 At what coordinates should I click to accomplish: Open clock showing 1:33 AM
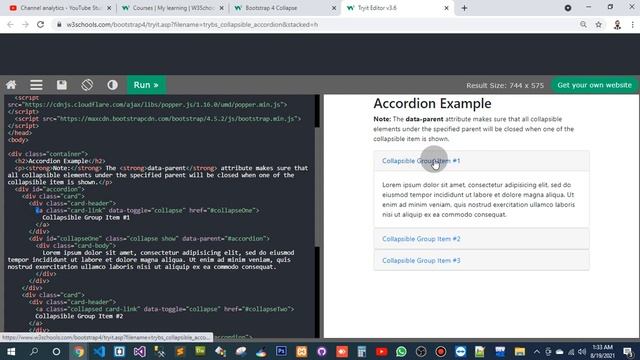603,351
